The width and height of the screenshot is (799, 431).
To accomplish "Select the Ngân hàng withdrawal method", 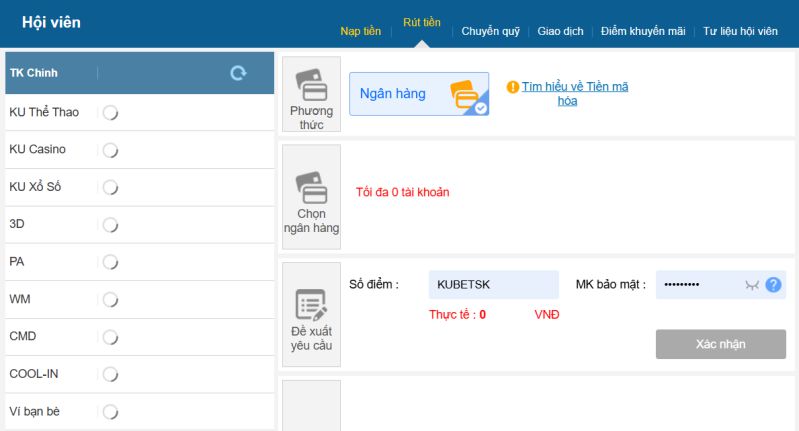I will point(419,94).
